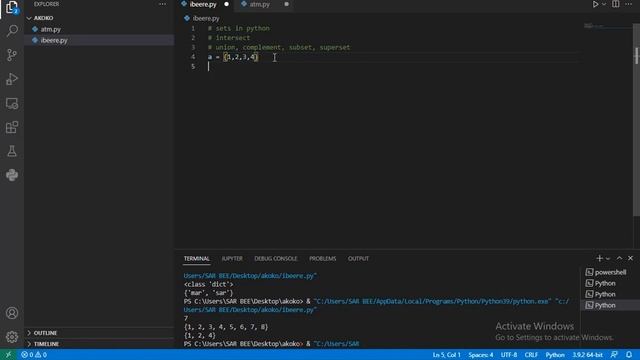Select ibeere.py in Explorer
640x360 pixels.
coord(100,40)
